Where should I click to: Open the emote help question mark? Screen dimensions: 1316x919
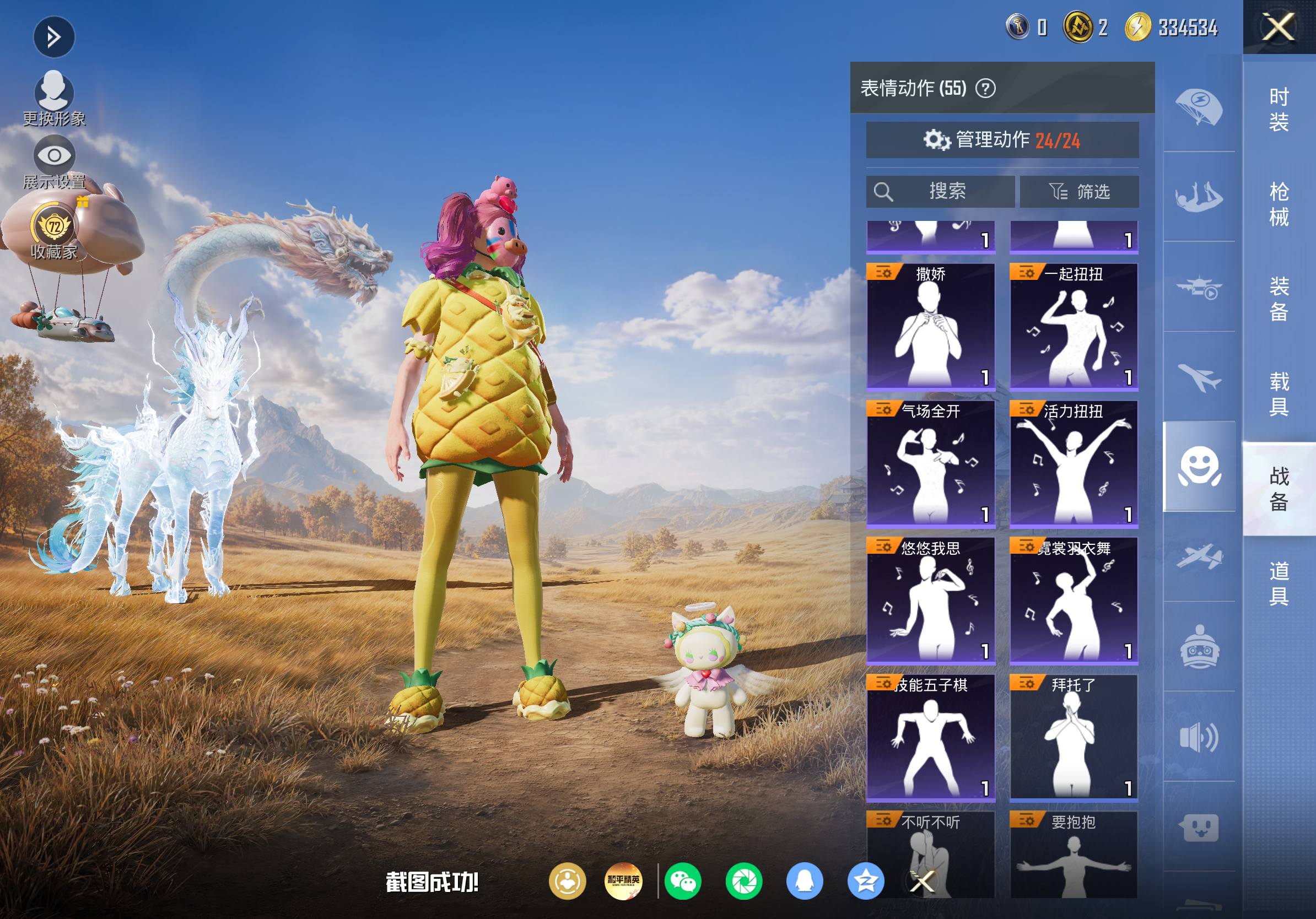(x=985, y=88)
